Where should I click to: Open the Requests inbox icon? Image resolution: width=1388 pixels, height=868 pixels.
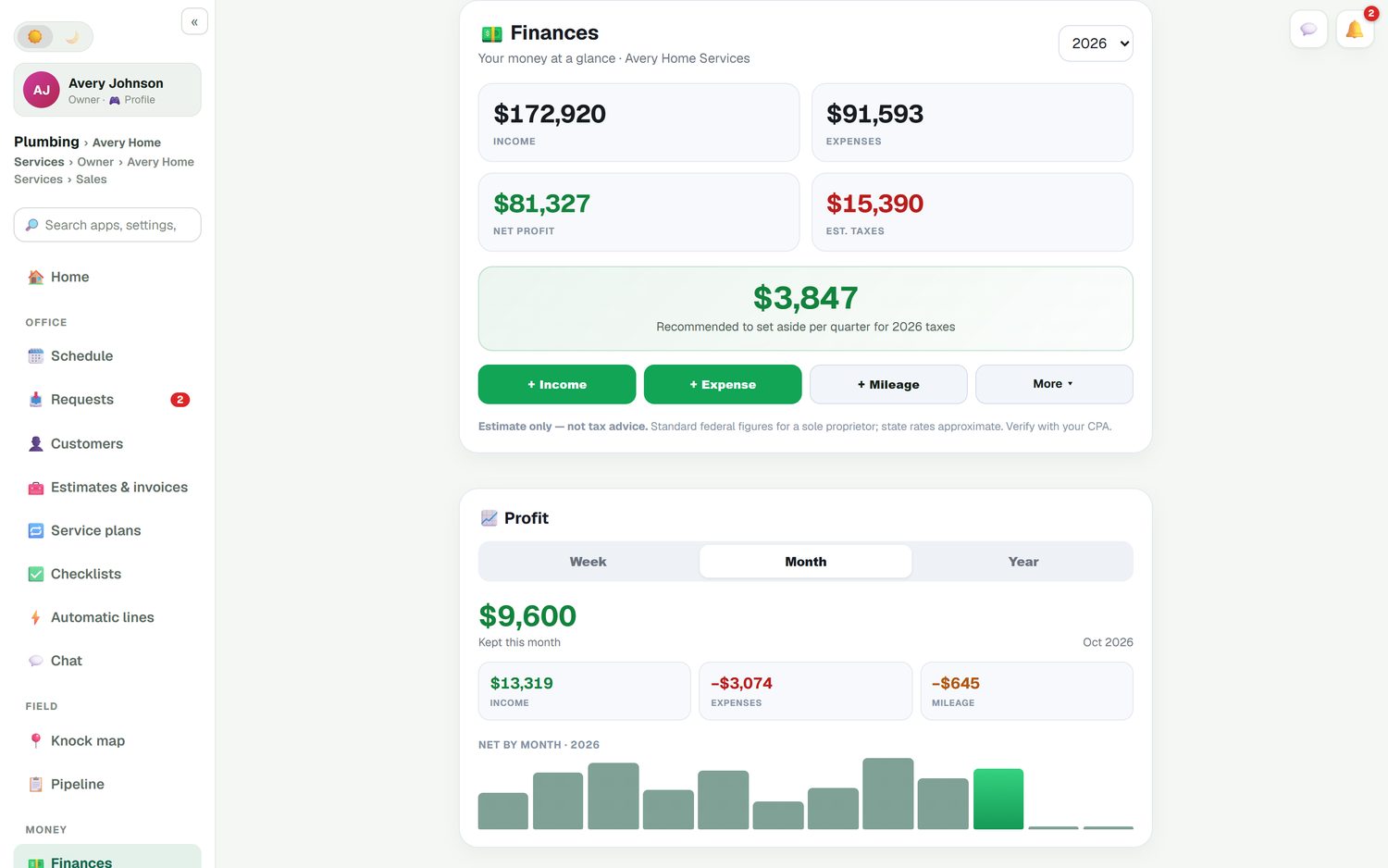click(x=36, y=400)
